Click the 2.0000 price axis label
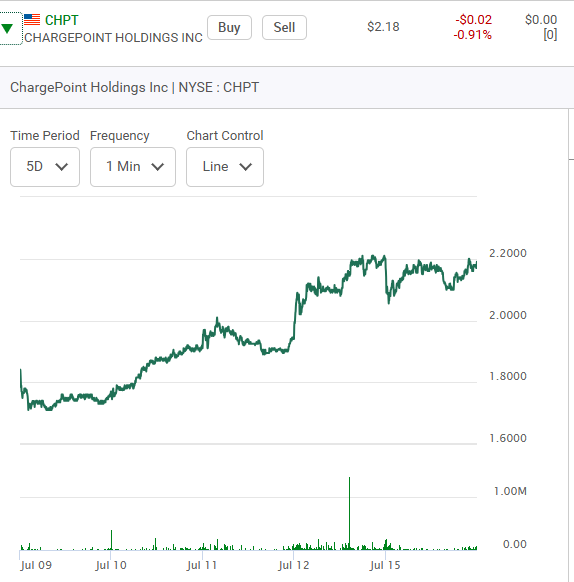Screen dimensions: 574x582 (x=508, y=315)
